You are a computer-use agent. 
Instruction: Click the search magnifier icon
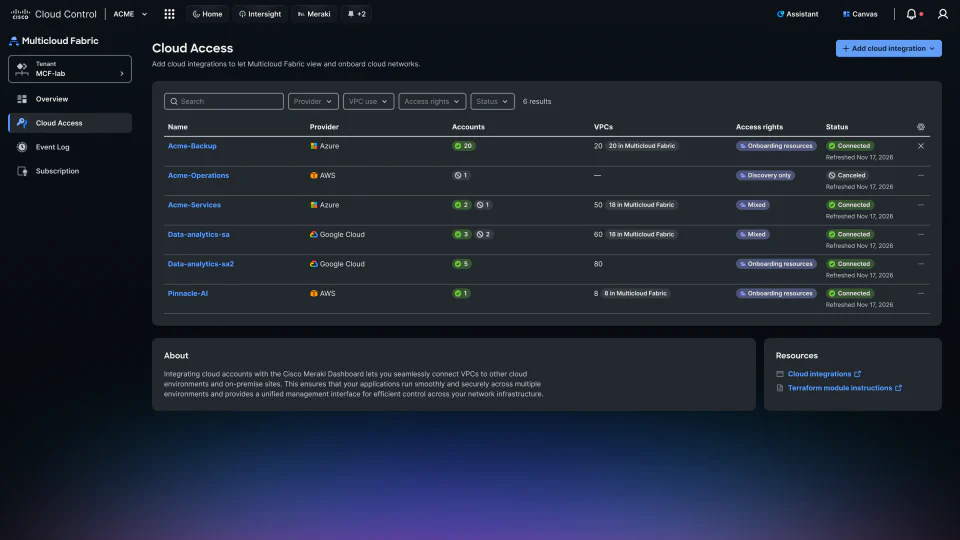pyautogui.click(x=174, y=102)
